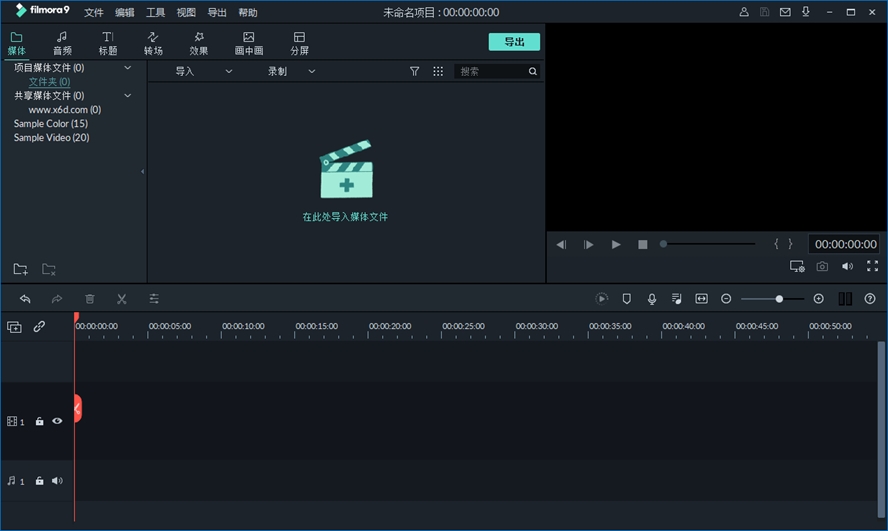Viewport: 888px width, 531px height.
Task: Toggle the lock on video track 1
Action: 39,422
